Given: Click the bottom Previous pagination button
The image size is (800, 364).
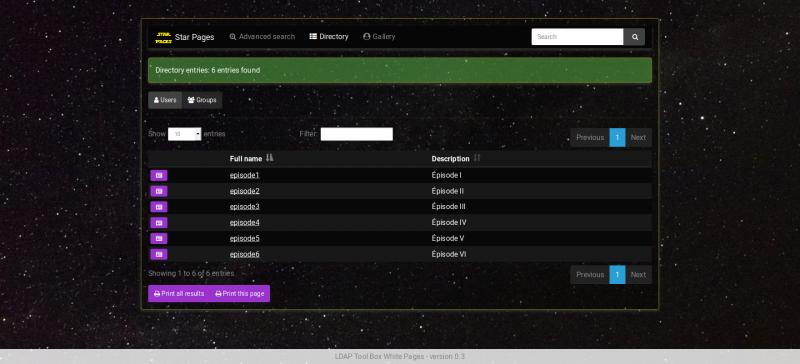Looking at the screenshot, I should coord(590,275).
